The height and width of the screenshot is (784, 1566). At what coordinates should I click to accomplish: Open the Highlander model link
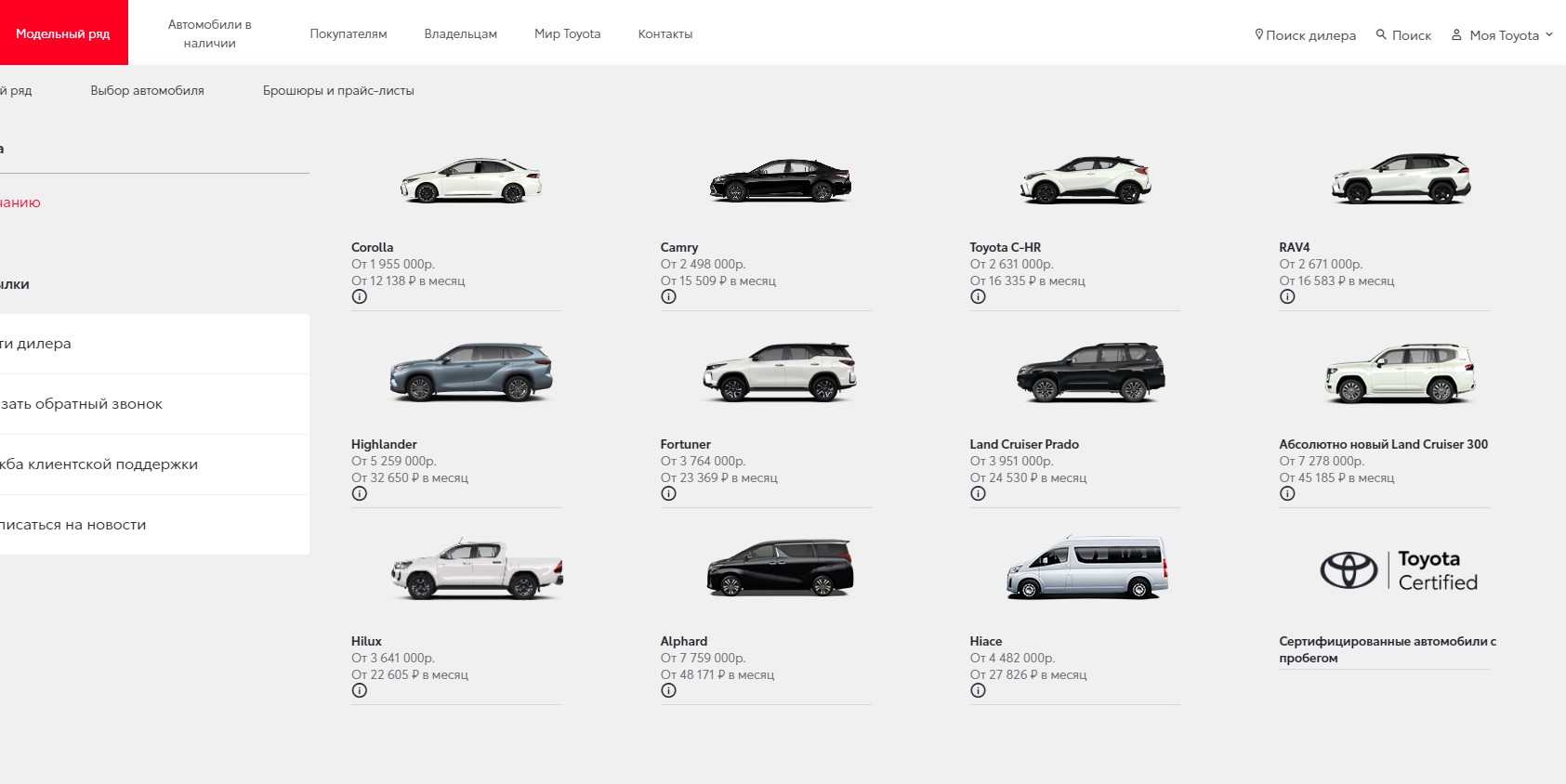pyautogui.click(x=385, y=444)
